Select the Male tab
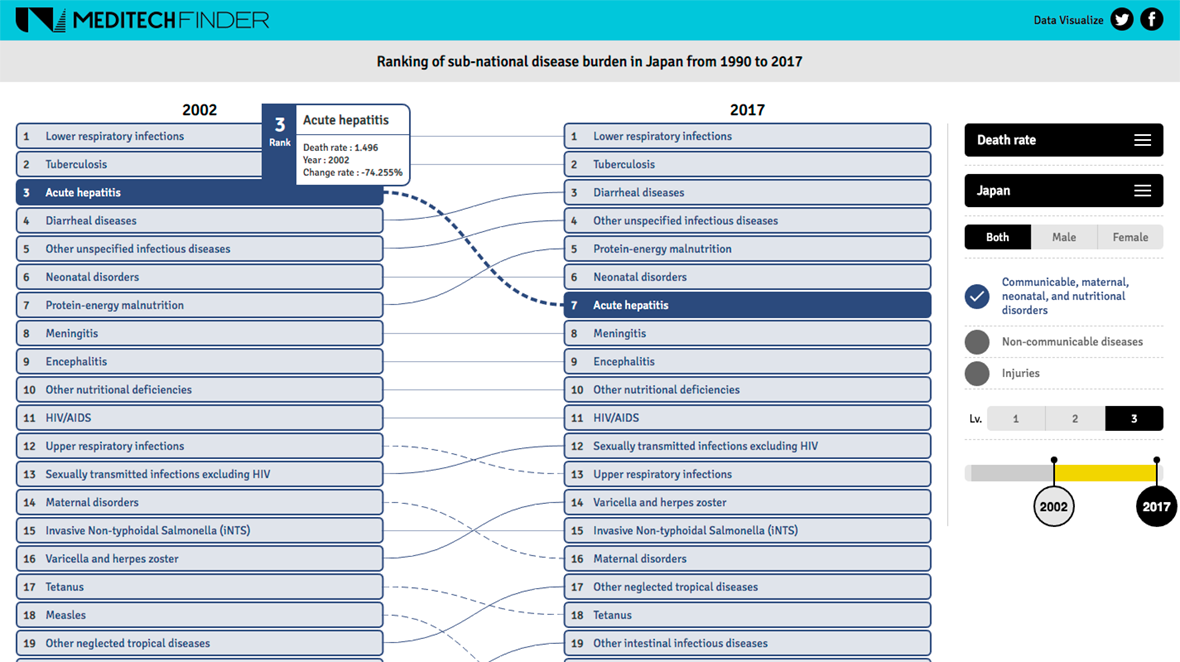 (x=1064, y=238)
